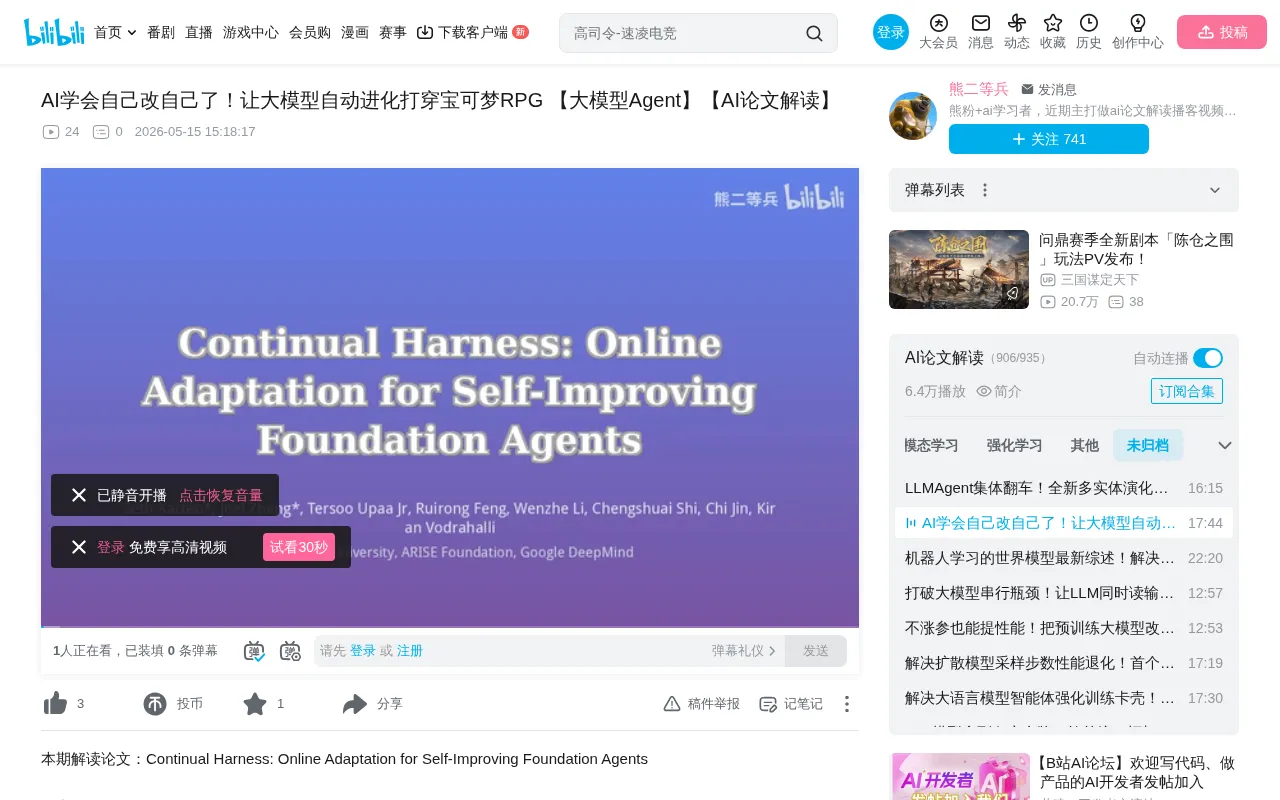Click 点击恢复音量 to unmute

221,495
